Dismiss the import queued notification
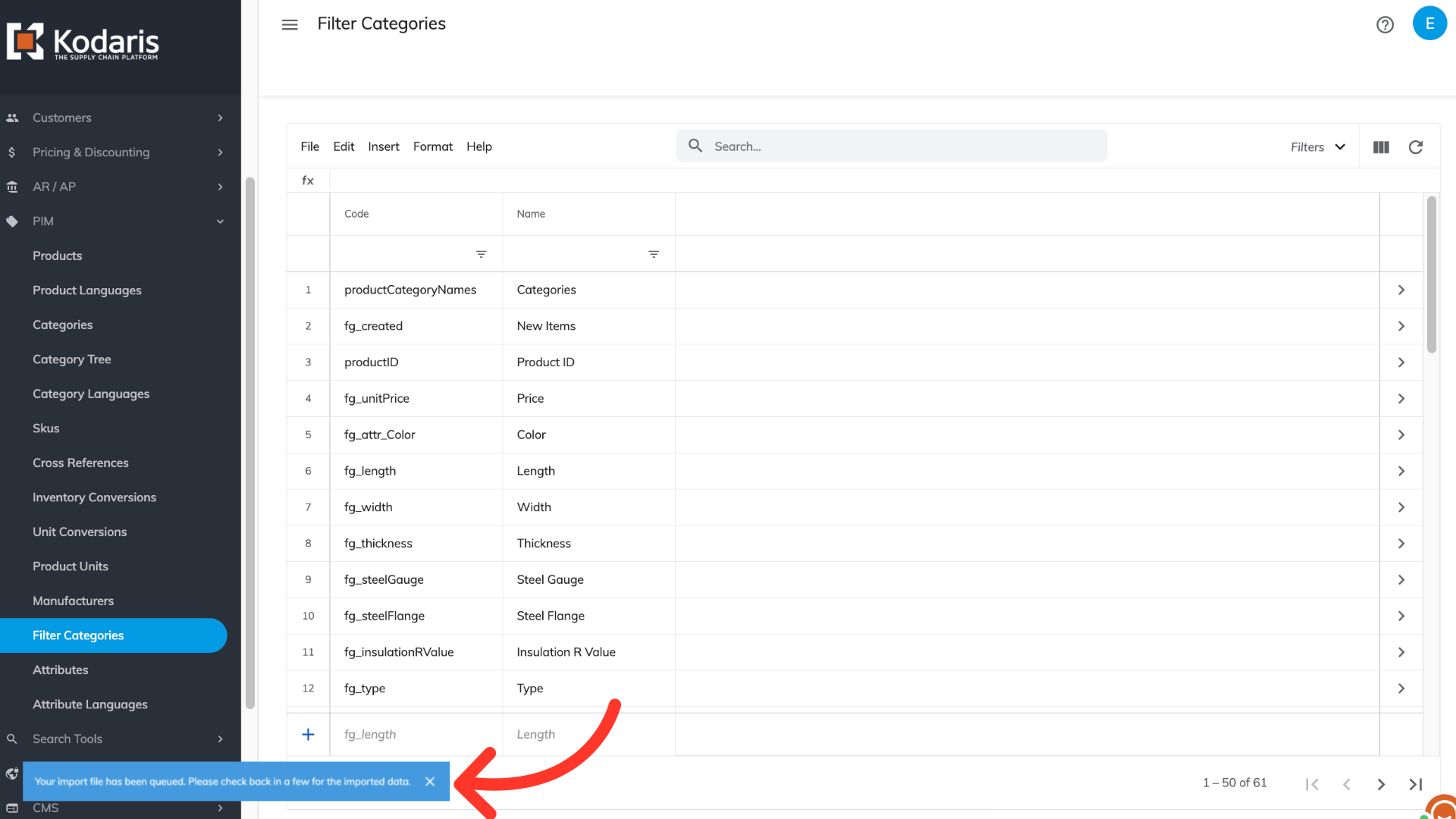 [430, 781]
